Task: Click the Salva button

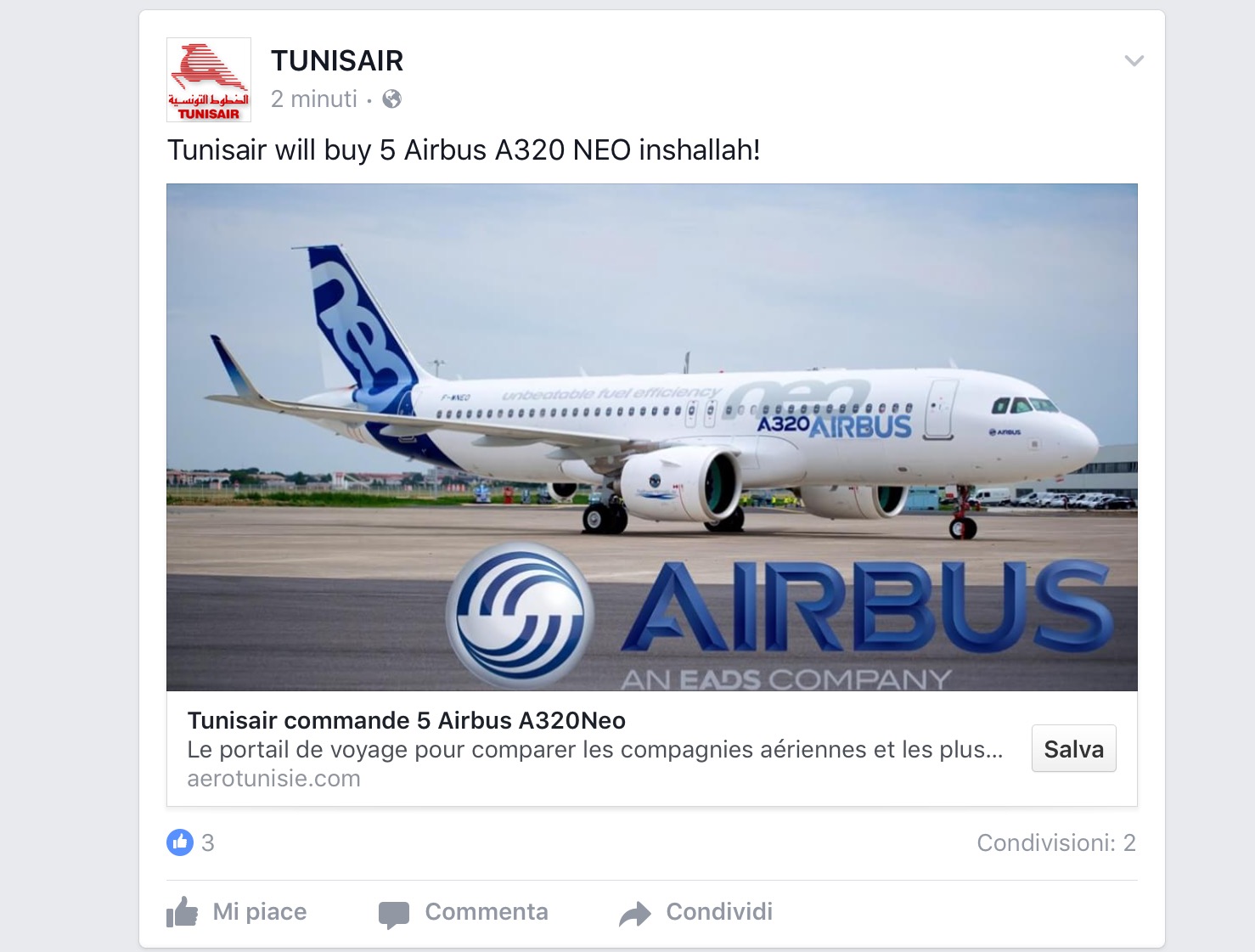Action: click(1073, 748)
